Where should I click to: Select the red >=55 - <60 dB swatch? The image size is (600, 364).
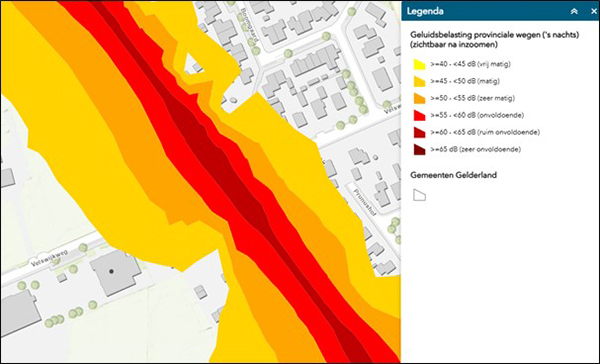coord(419,115)
